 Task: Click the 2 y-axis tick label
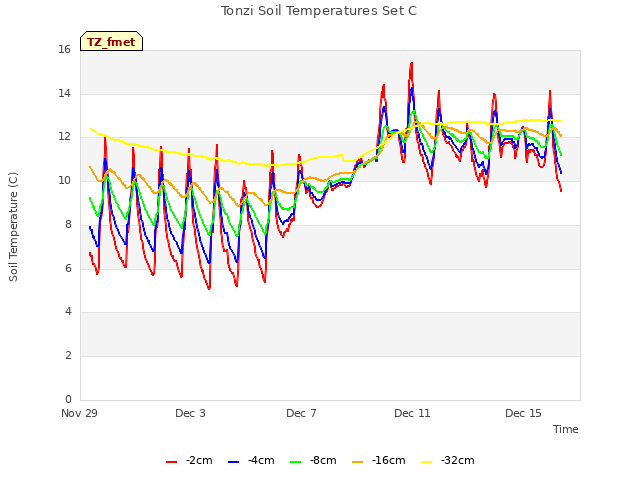click(68, 355)
